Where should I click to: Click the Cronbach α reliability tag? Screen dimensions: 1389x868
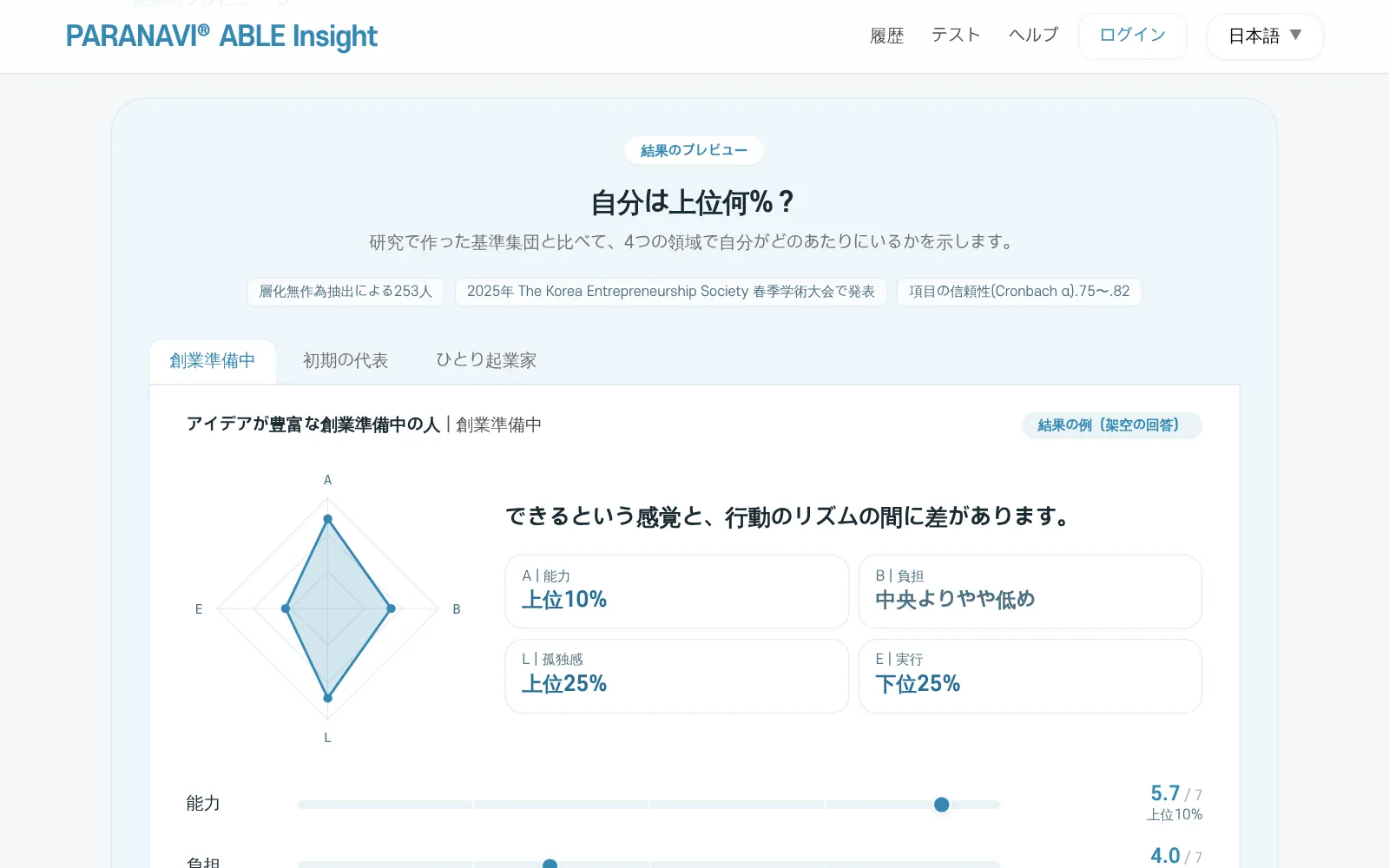[x=1019, y=292]
